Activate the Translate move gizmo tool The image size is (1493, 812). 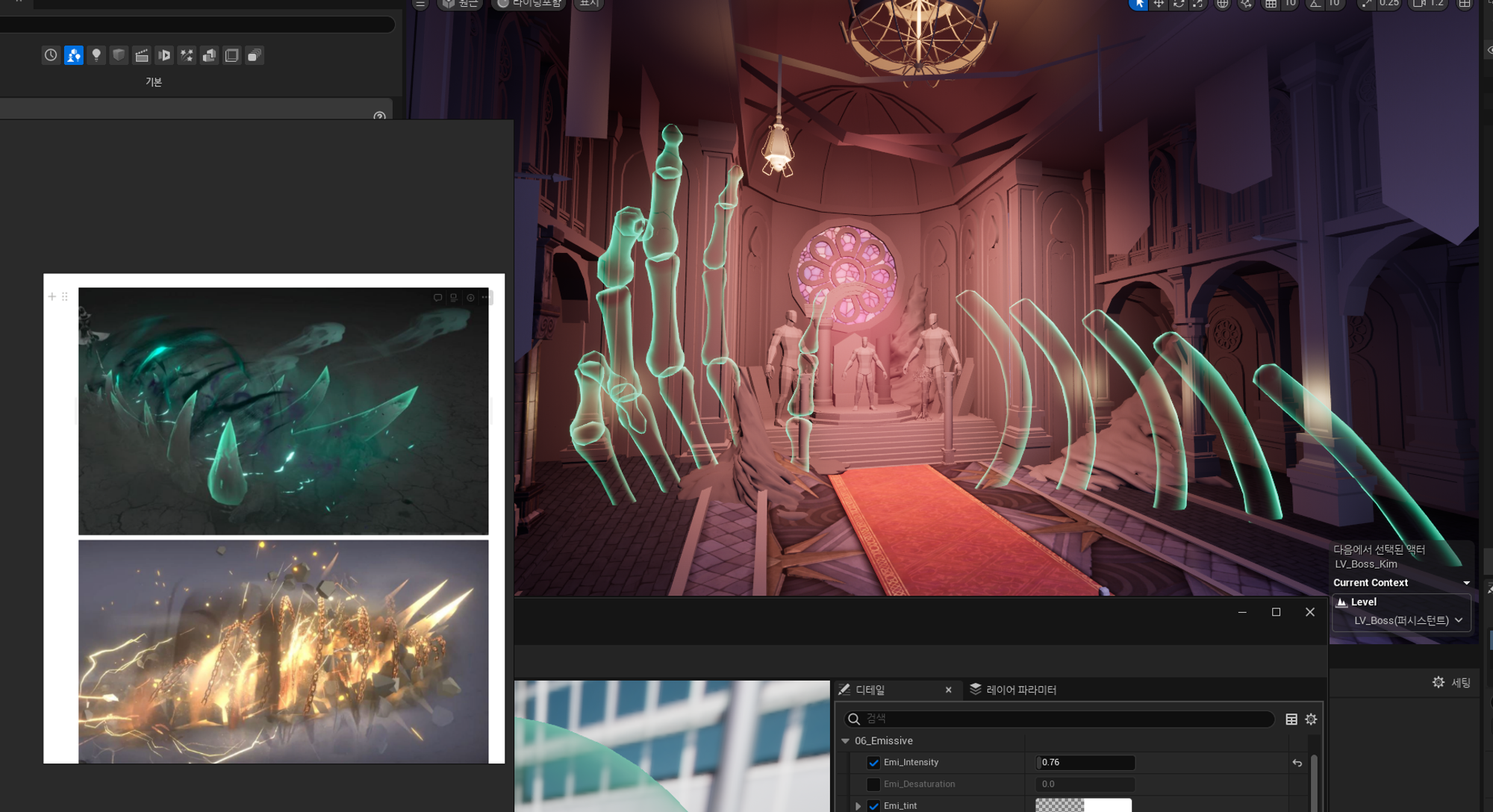(x=1159, y=4)
